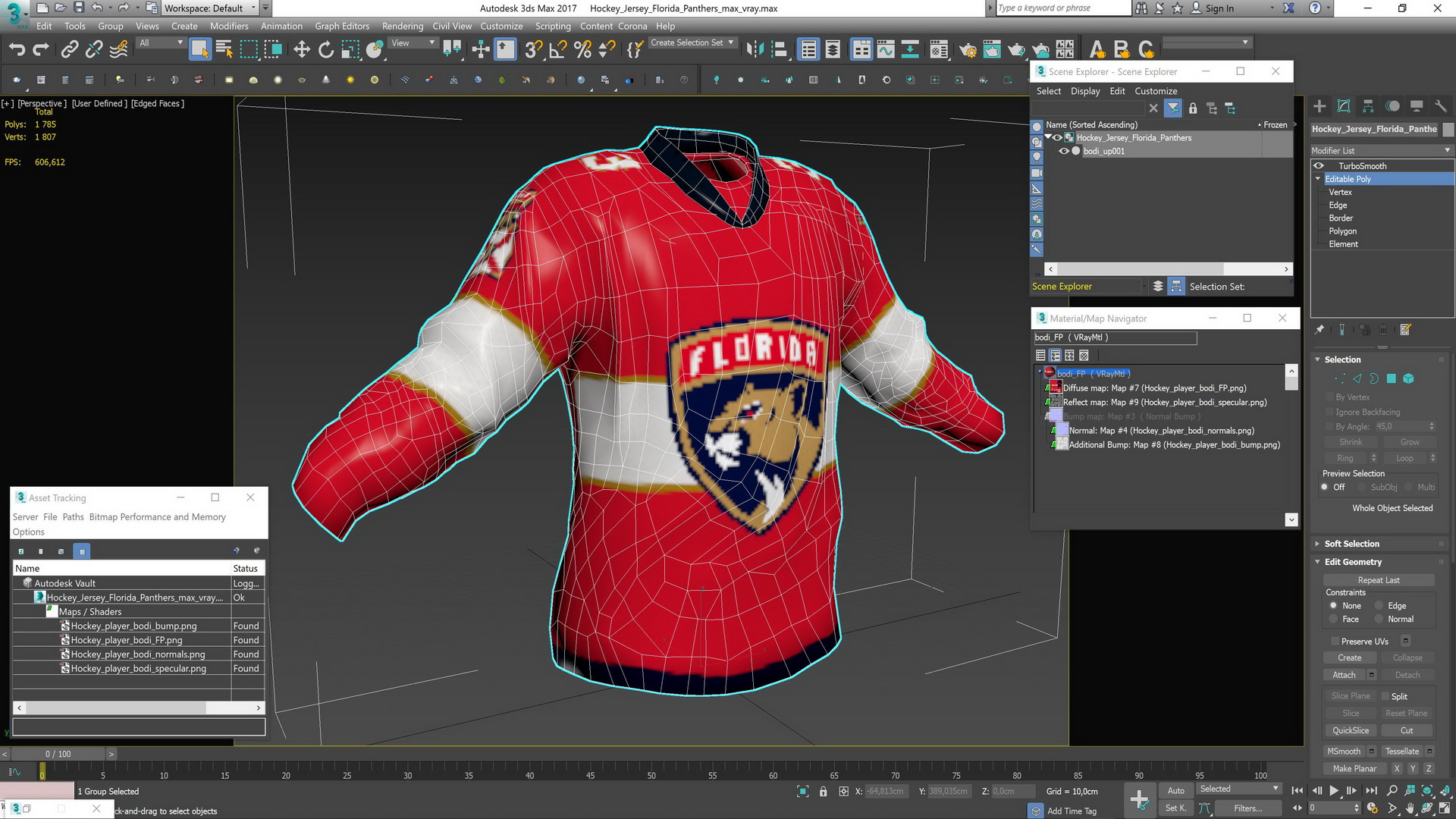Activate the Select and Scale tool
This screenshot has height=819, width=1456.
pyautogui.click(x=350, y=50)
